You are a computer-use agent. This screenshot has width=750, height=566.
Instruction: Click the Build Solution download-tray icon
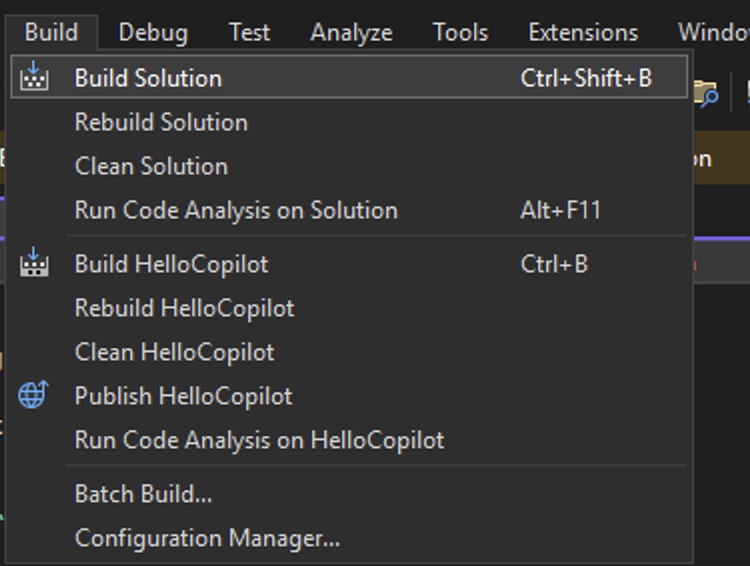(34, 77)
